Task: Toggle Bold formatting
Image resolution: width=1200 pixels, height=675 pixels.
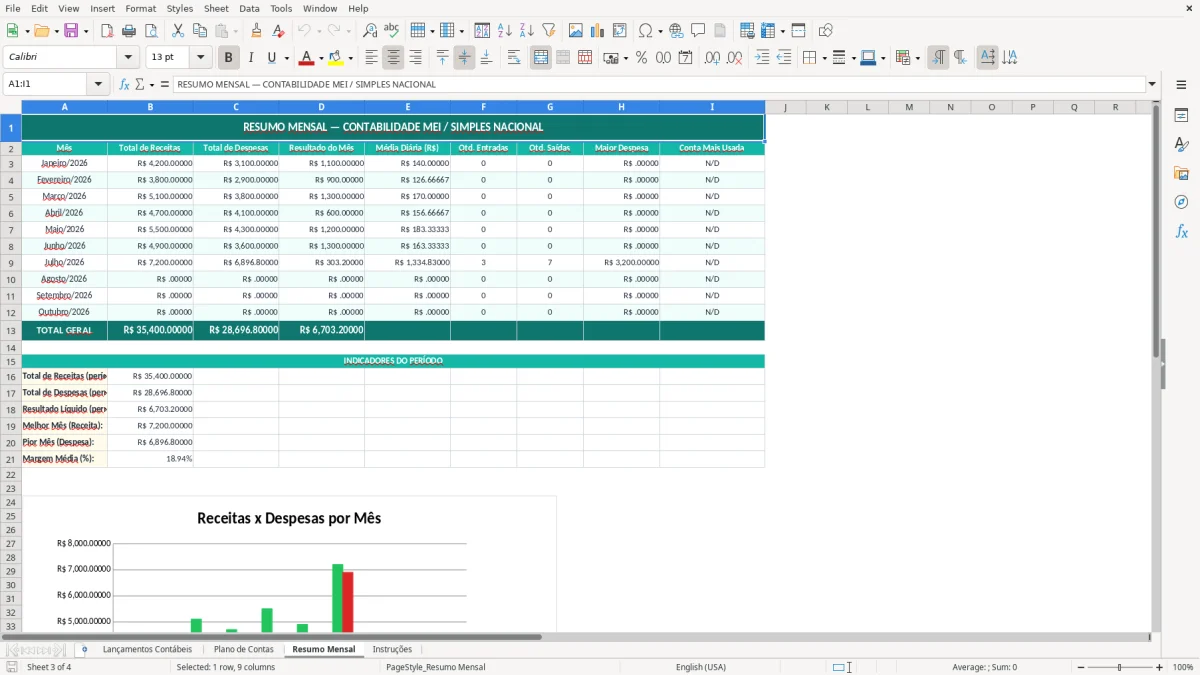Action: click(x=229, y=58)
